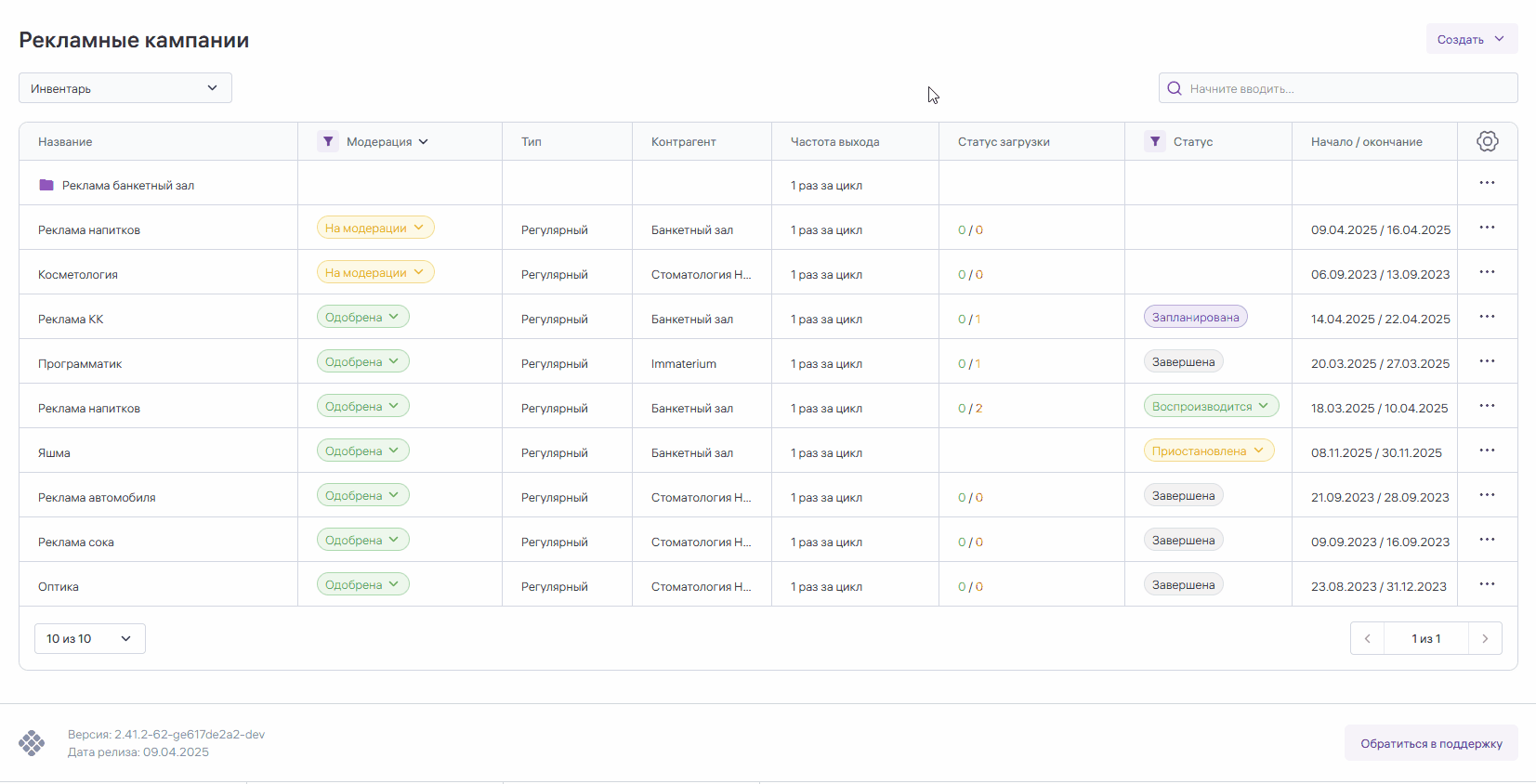Open the Реклама КК campaign
This screenshot has width=1536, height=784.
point(71,319)
